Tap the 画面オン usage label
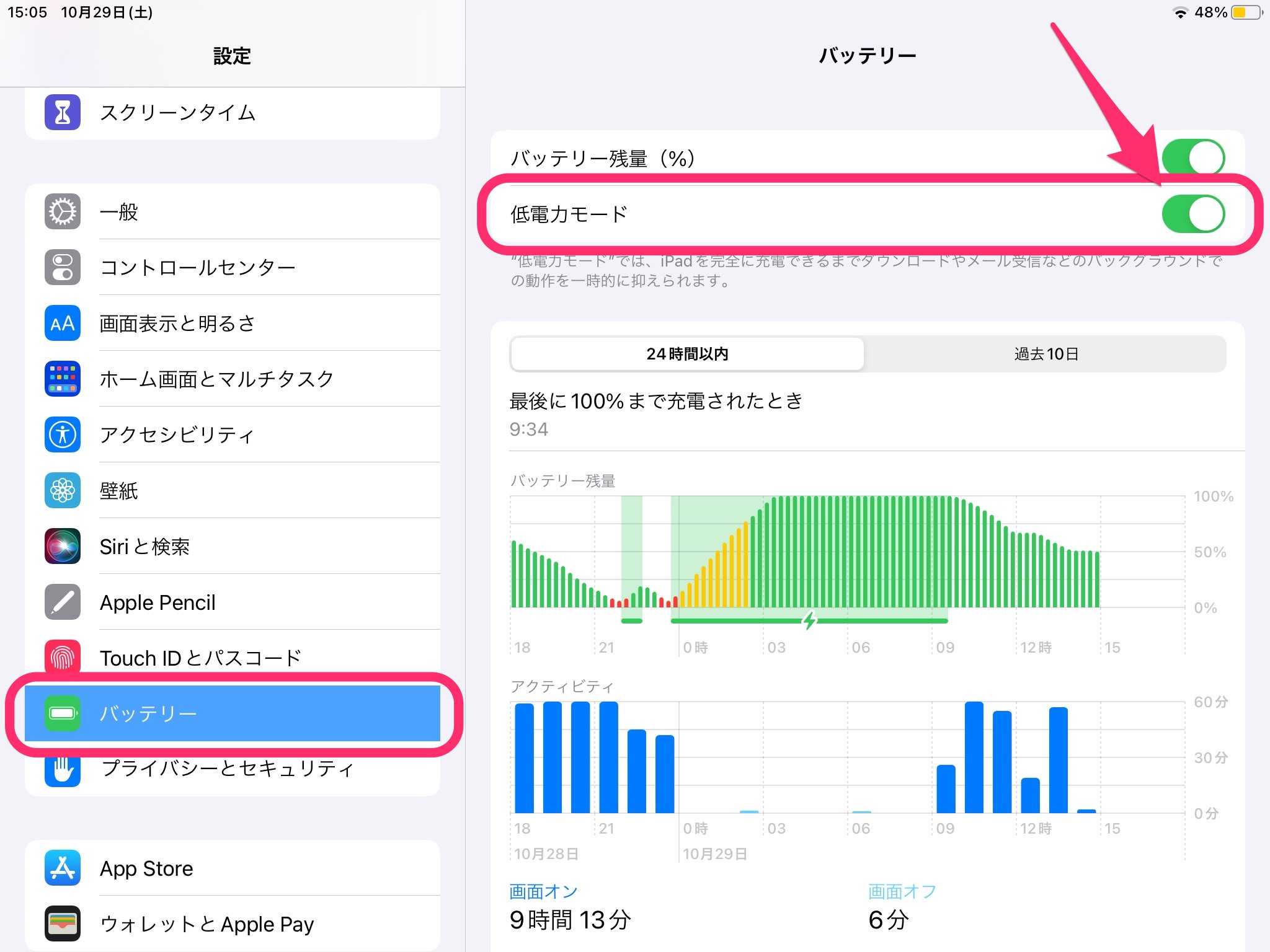The width and height of the screenshot is (1270, 952). click(x=543, y=891)
